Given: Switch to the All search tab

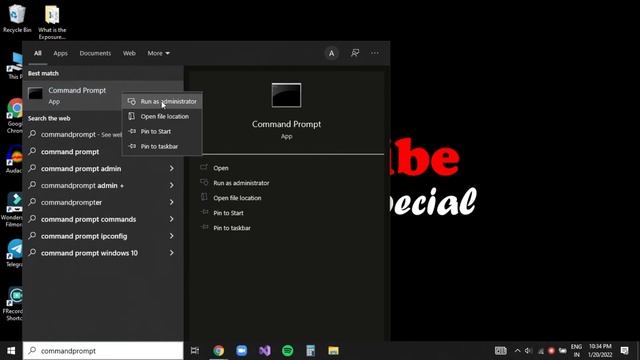Looking at the screenshot, I should 38,53.
